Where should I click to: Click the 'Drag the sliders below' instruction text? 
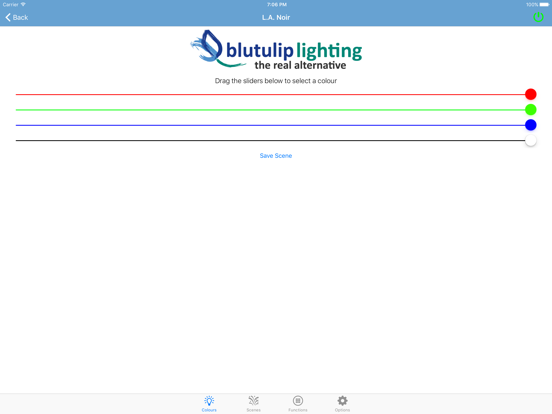point(276,81)
